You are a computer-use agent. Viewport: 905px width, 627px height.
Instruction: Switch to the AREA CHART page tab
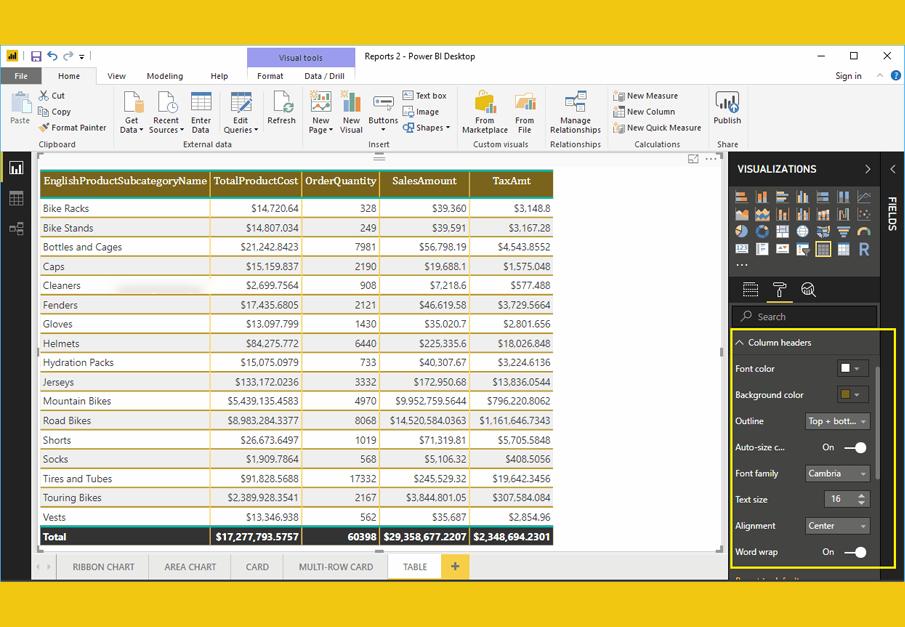click(190, 567)
